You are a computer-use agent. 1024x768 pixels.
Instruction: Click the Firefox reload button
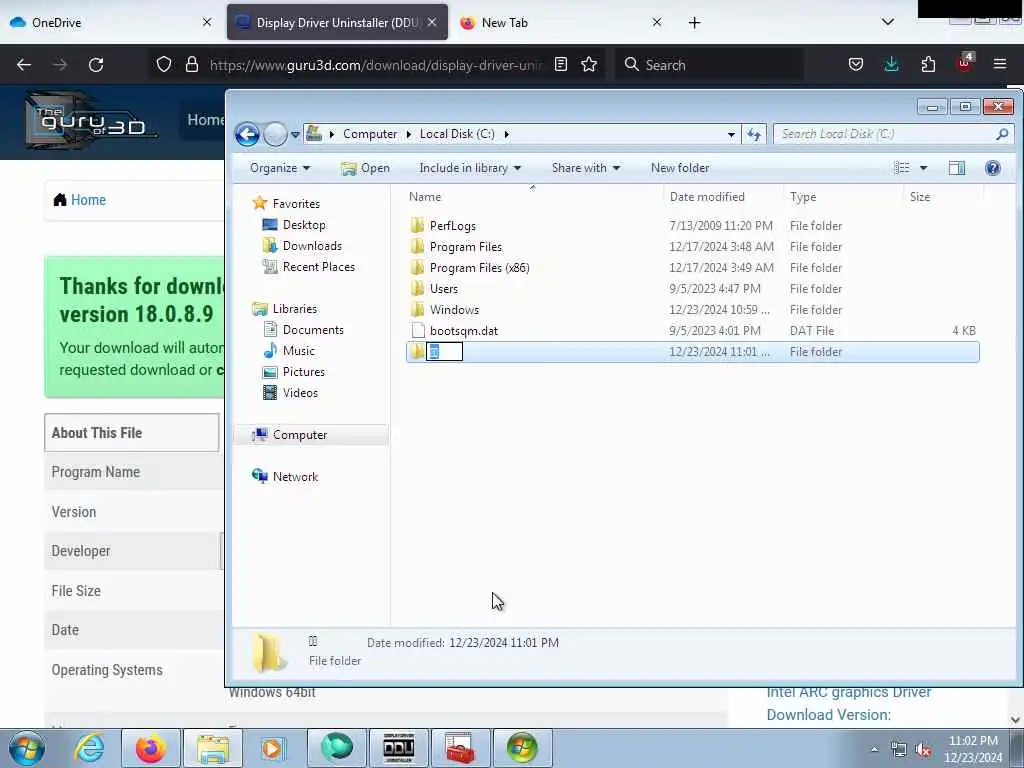[x=96, y=65]
